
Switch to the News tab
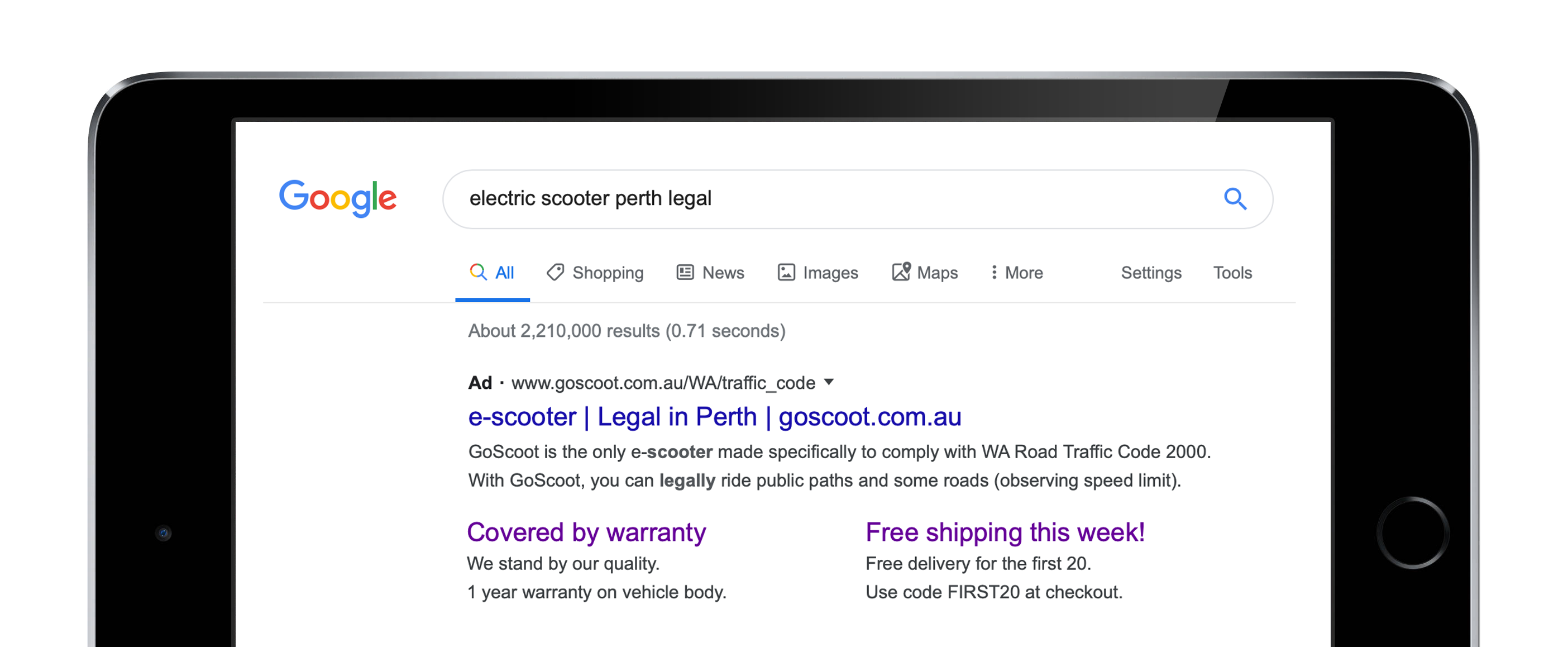point(723,272)
